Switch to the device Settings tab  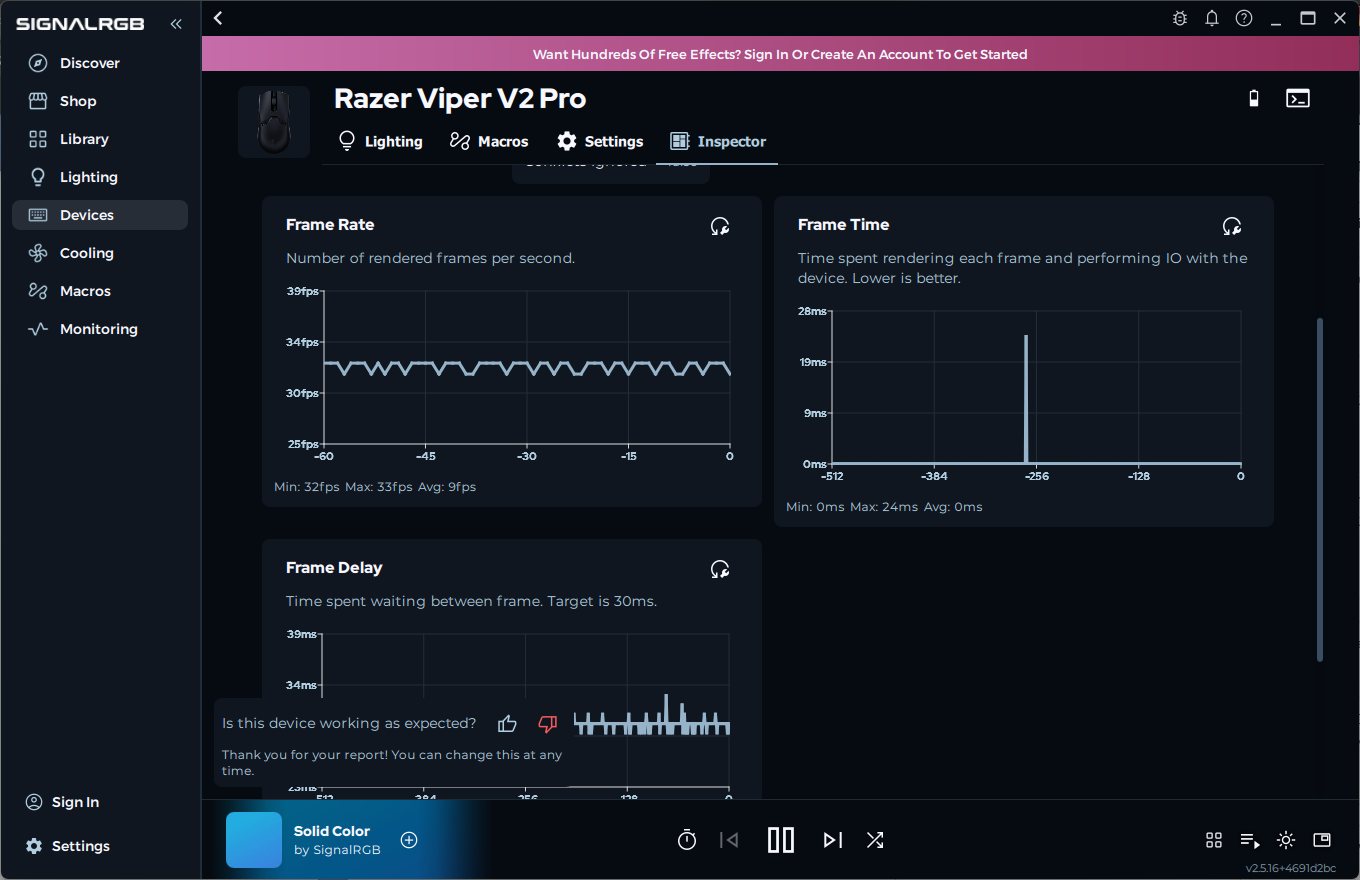click(600, 141)
